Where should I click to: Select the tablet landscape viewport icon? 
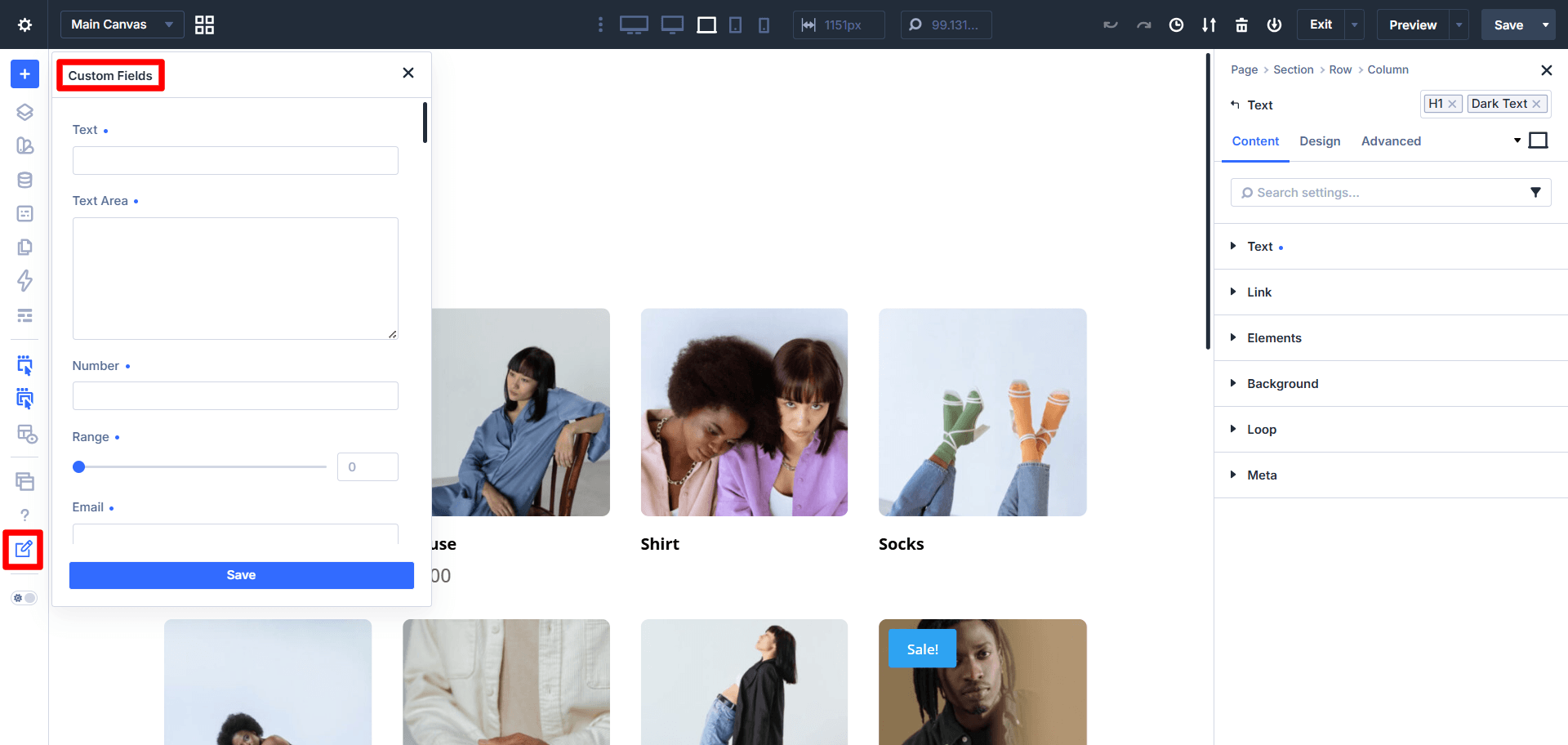click(x=706, y=25)
